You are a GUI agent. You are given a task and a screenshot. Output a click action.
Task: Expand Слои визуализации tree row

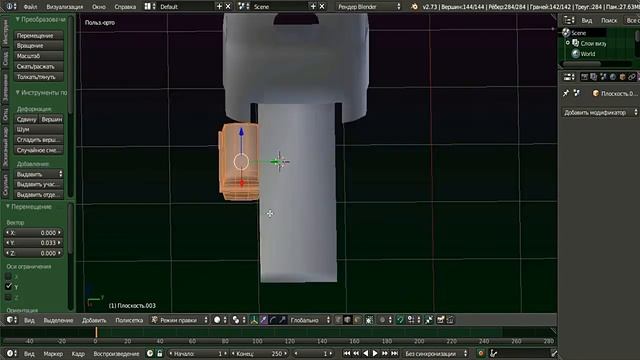(568, 43)
